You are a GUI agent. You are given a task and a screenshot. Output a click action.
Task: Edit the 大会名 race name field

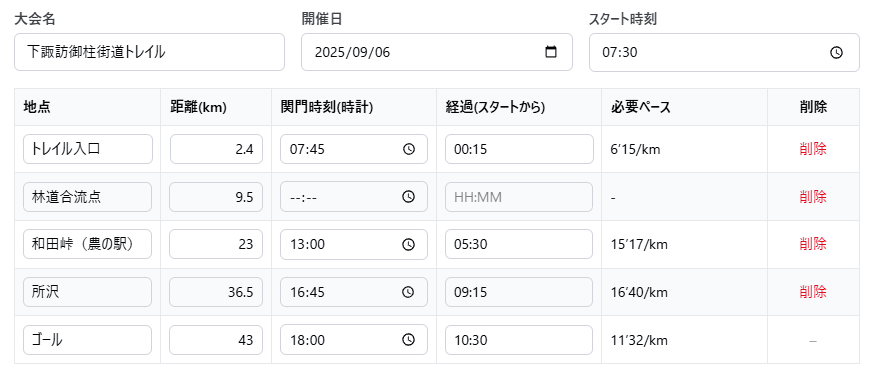(x=149, y=52)
